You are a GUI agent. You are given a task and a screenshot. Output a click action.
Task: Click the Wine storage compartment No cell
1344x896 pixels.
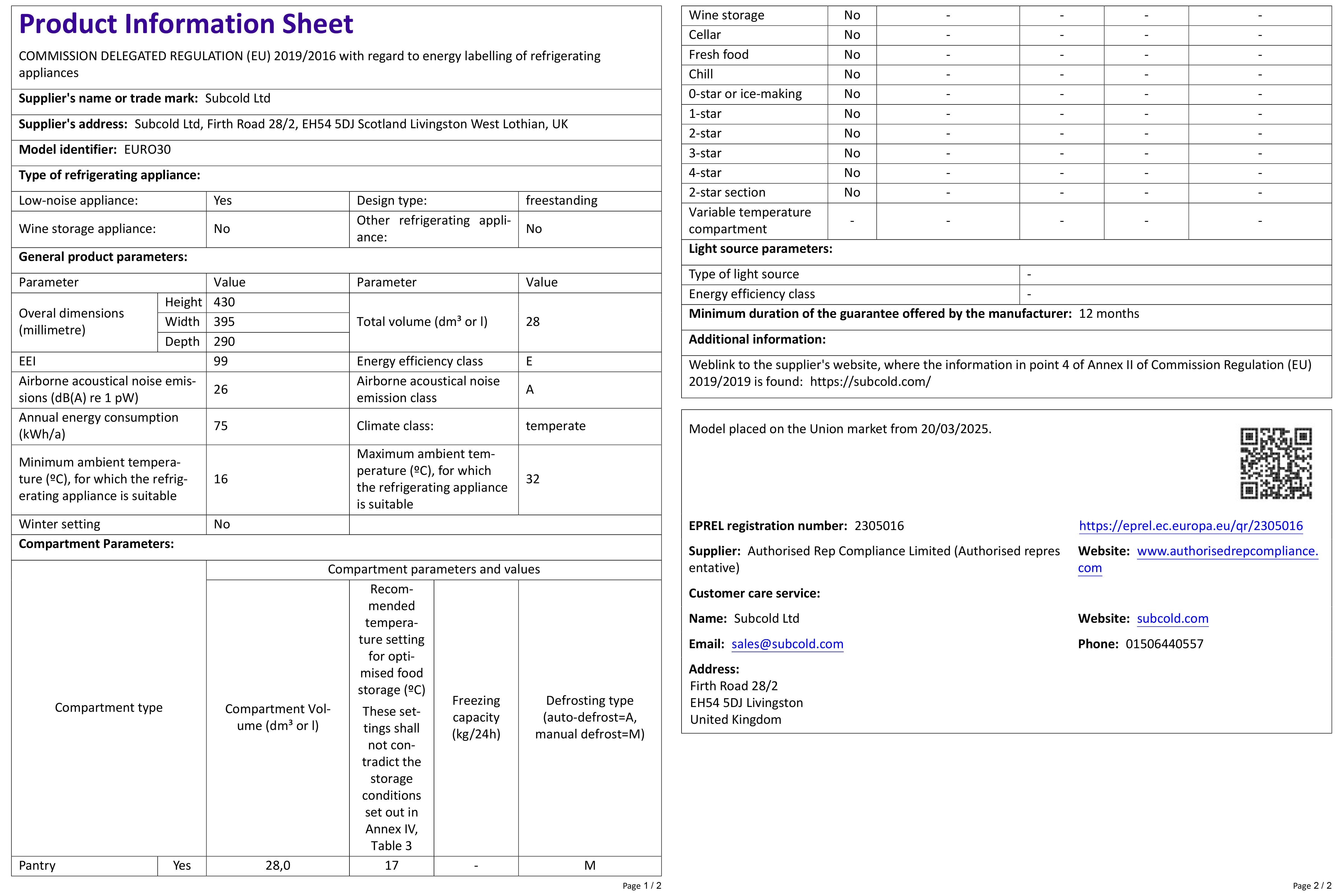(x=851, y=15)
